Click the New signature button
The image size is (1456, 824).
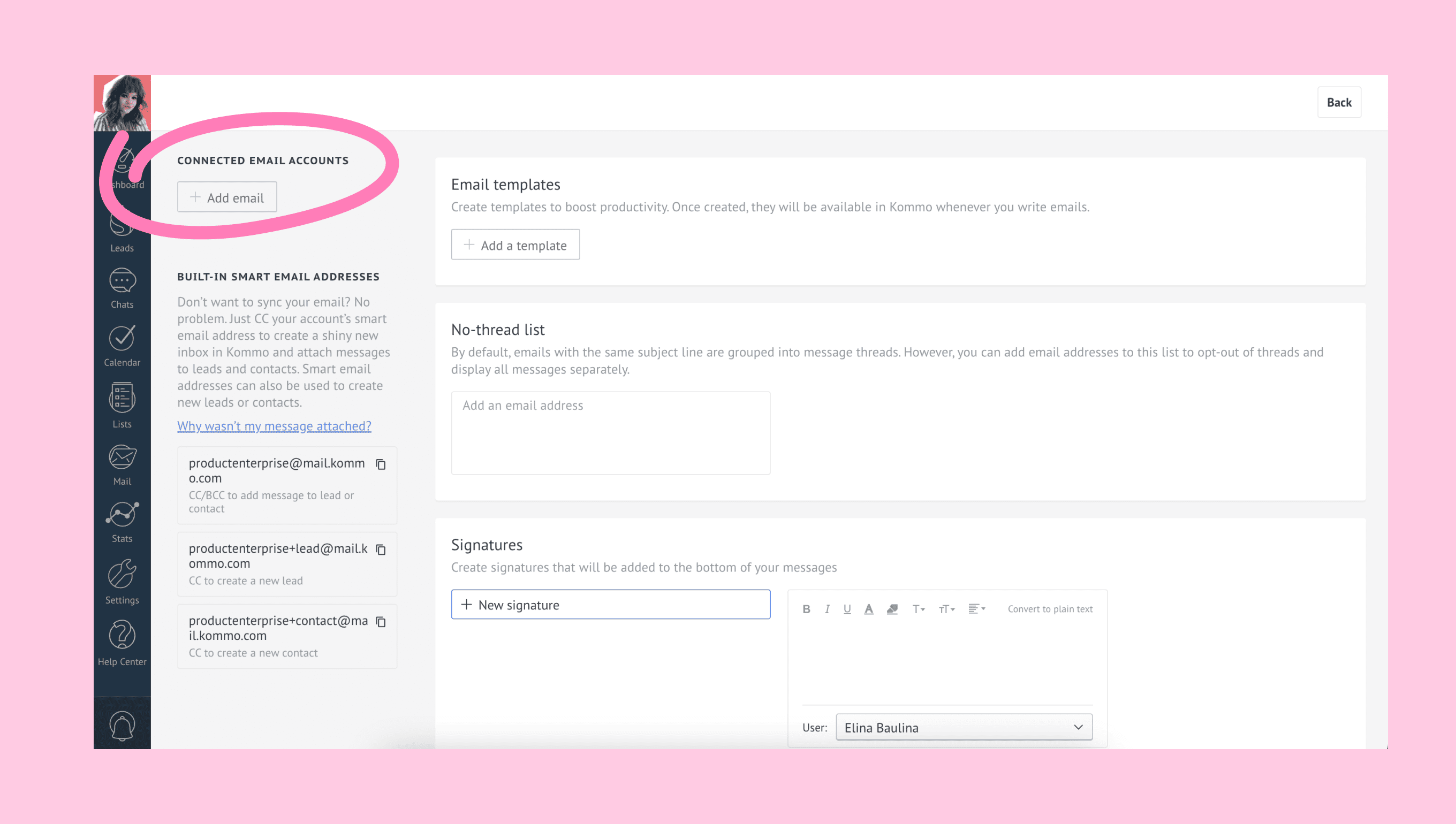point(610,605)
